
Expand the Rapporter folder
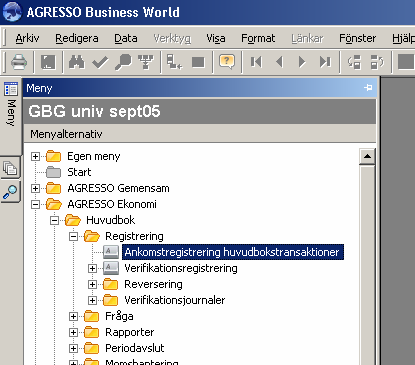click(73, 332)
